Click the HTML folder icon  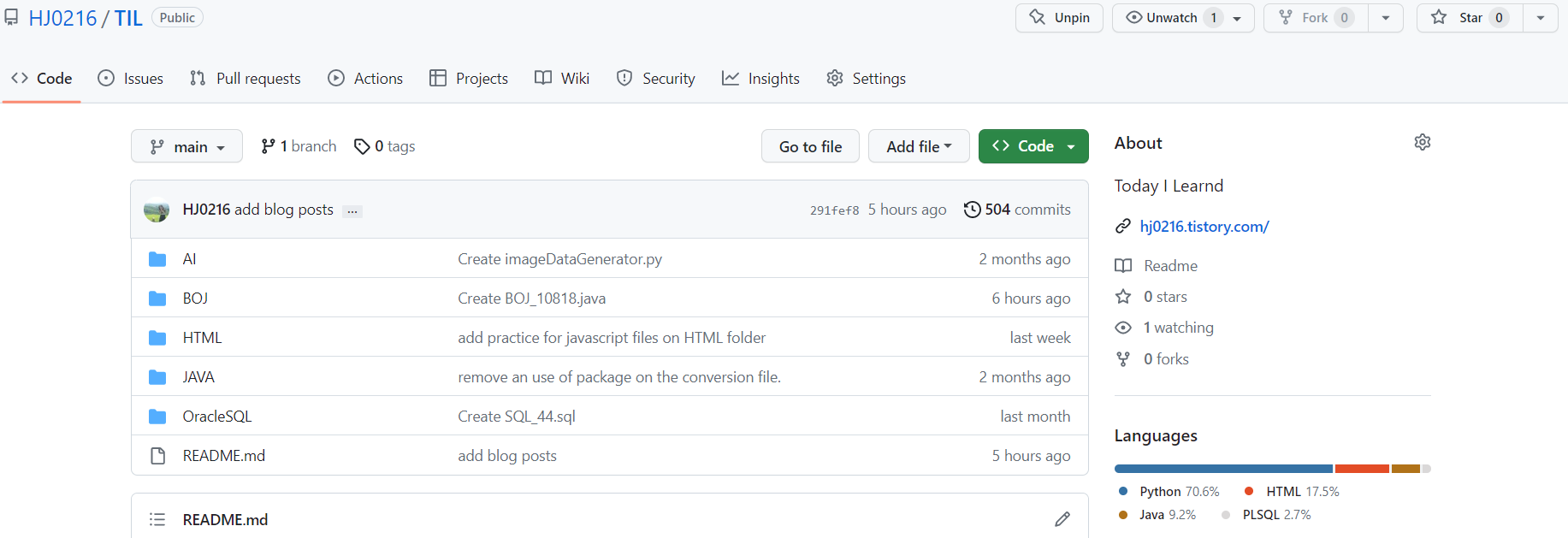(x=157, y=338)
